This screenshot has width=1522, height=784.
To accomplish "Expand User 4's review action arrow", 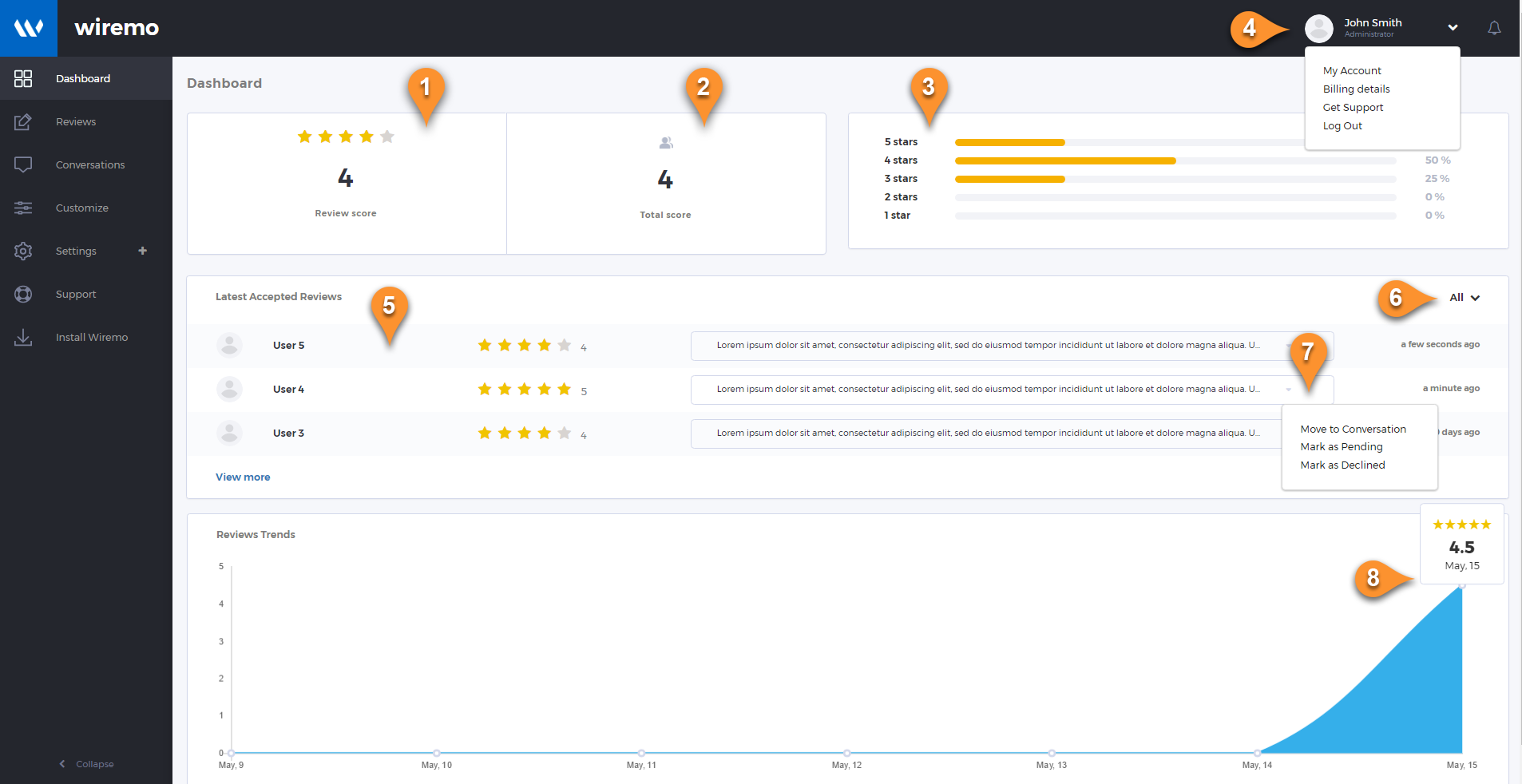I will click(x=1288, y=390).
